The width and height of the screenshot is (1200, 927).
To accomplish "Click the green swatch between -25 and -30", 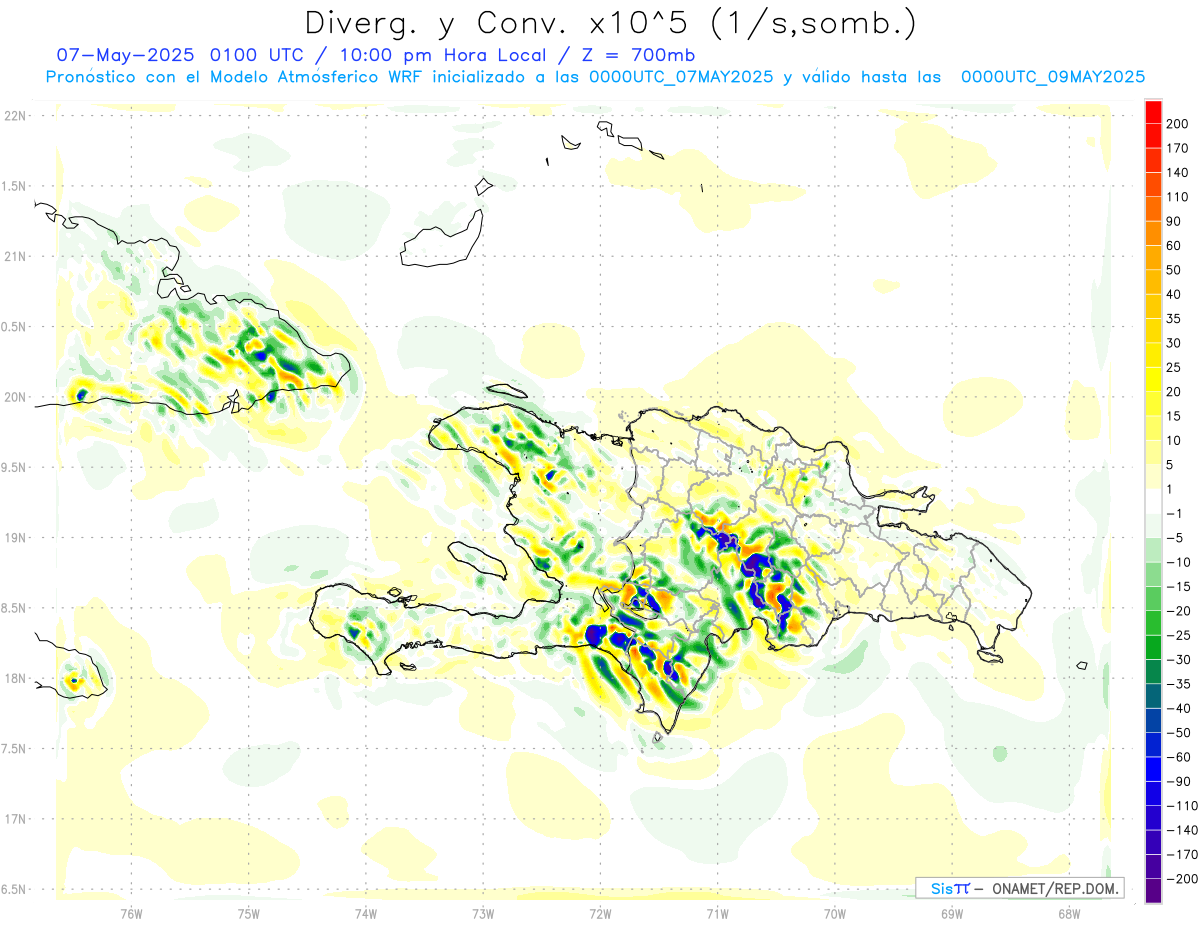I will pyautogui.click(x=1153, y=648).
